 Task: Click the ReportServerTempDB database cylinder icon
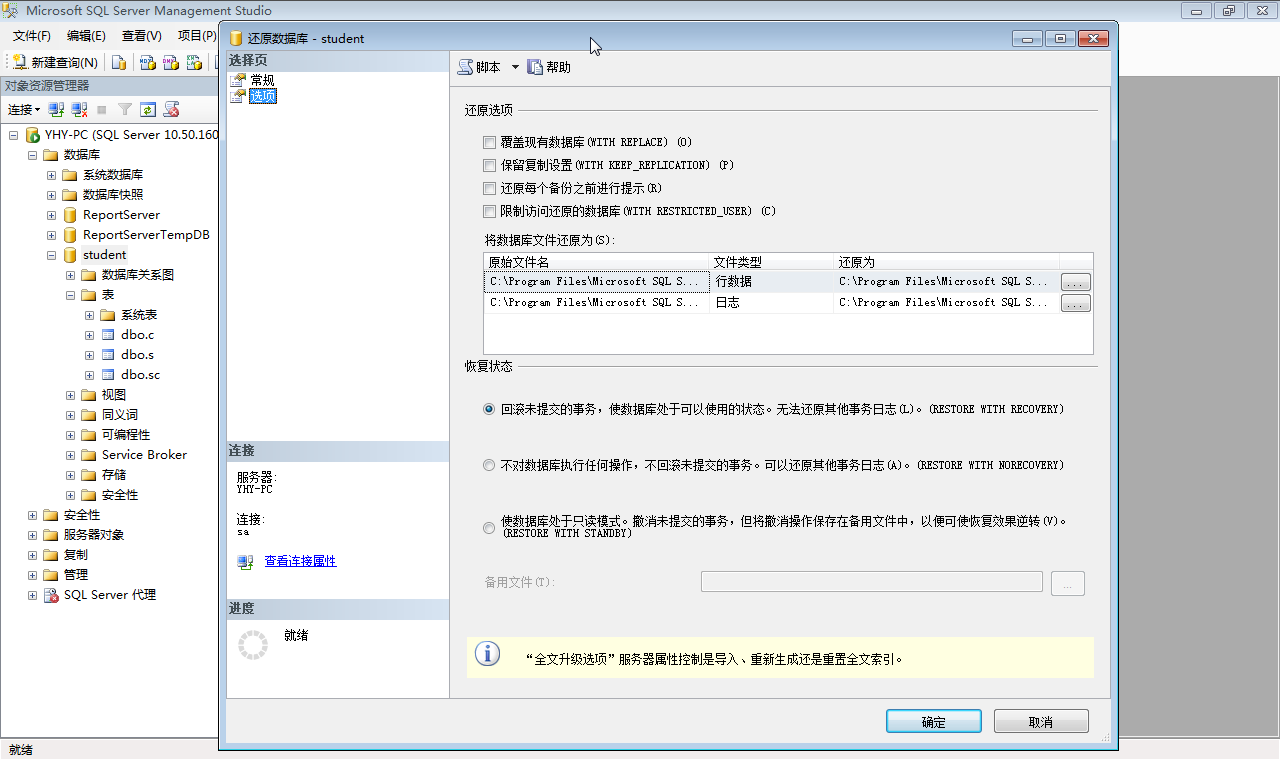70,235
